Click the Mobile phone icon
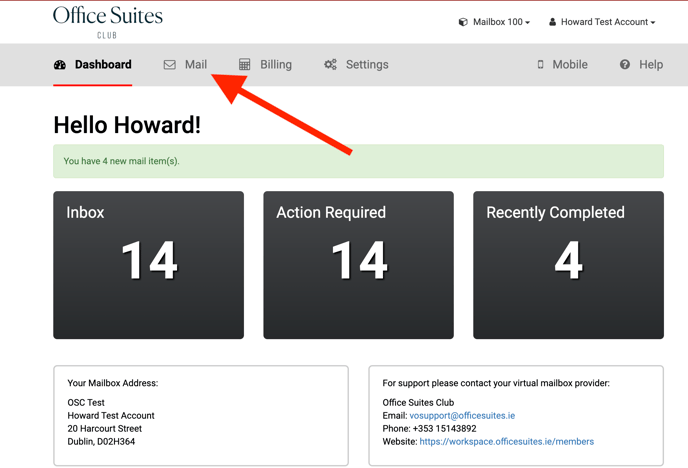The image size is (688, 468). click(541, 65)
